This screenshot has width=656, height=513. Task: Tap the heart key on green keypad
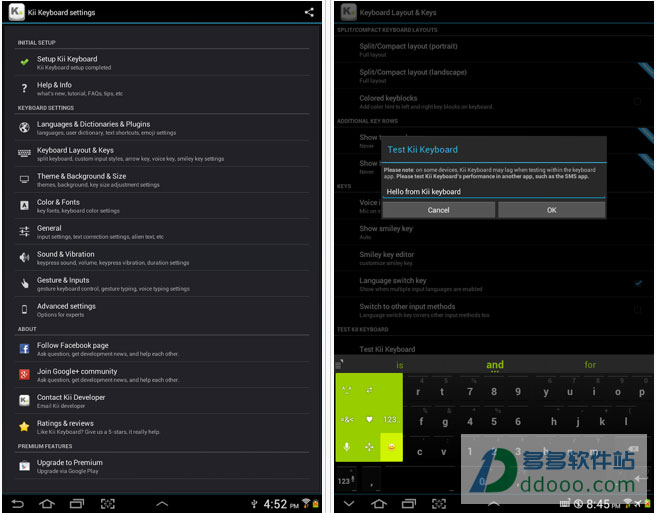[x=369, y=419]
